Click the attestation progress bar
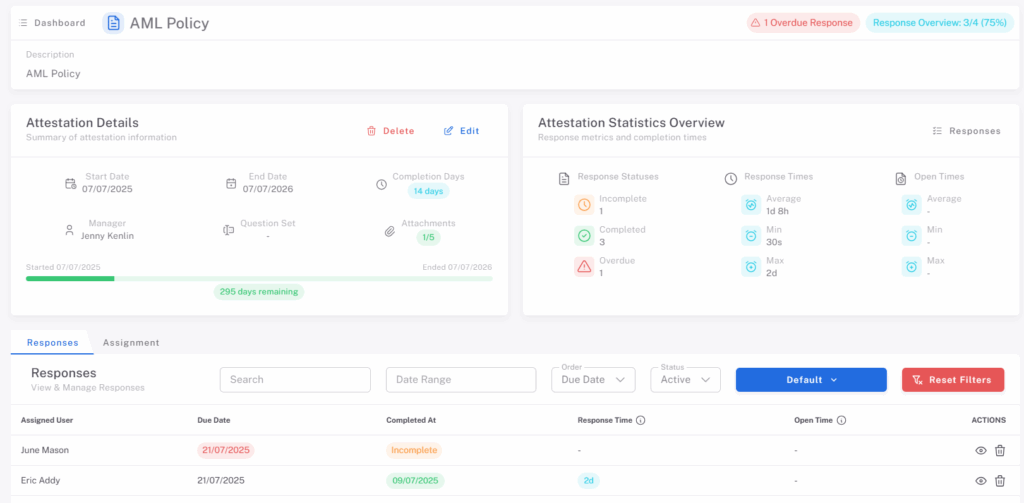The image size is (1024, 503). click(259, 278)
